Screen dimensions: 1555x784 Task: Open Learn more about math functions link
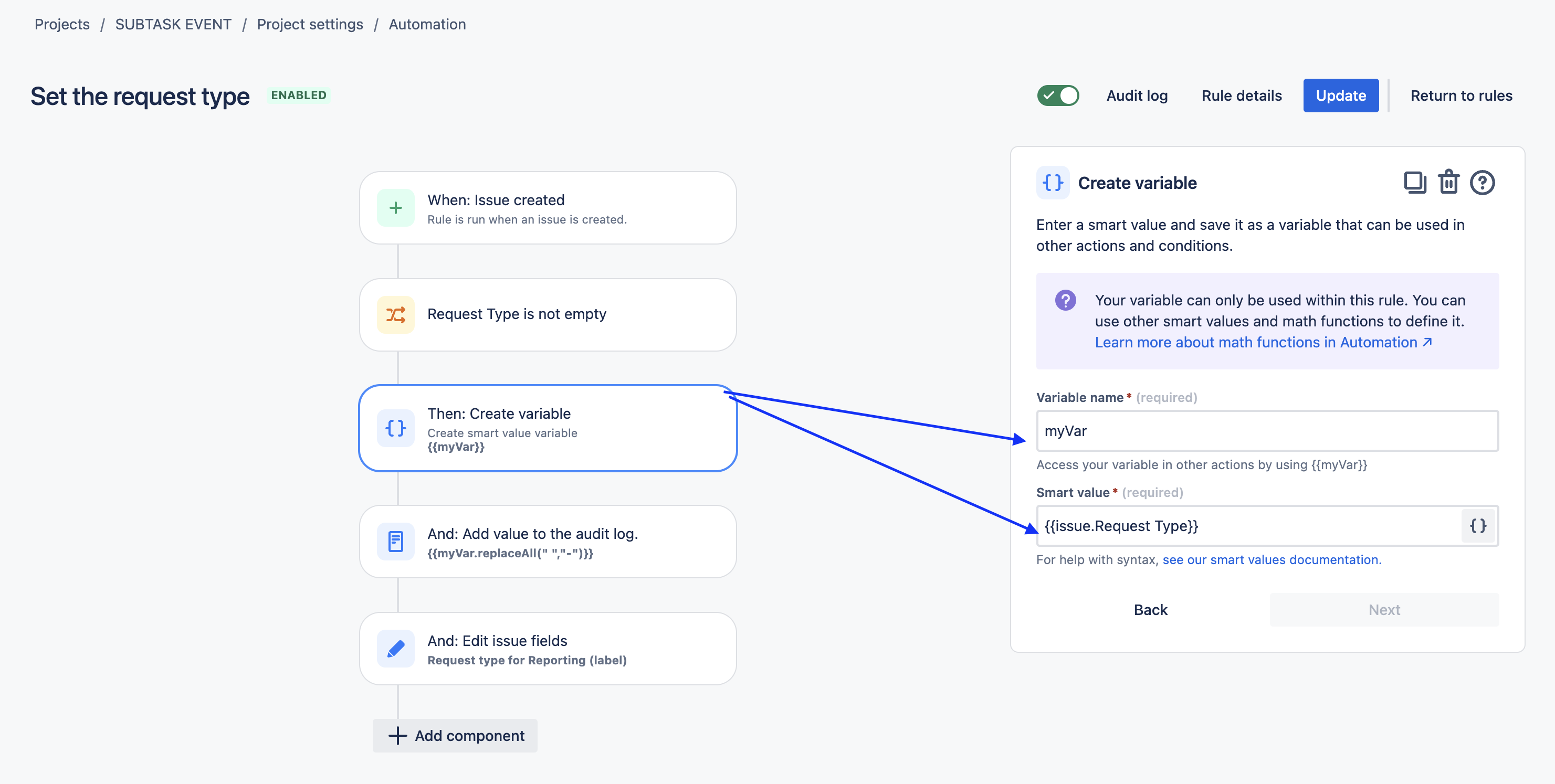tap(1263, 342)
